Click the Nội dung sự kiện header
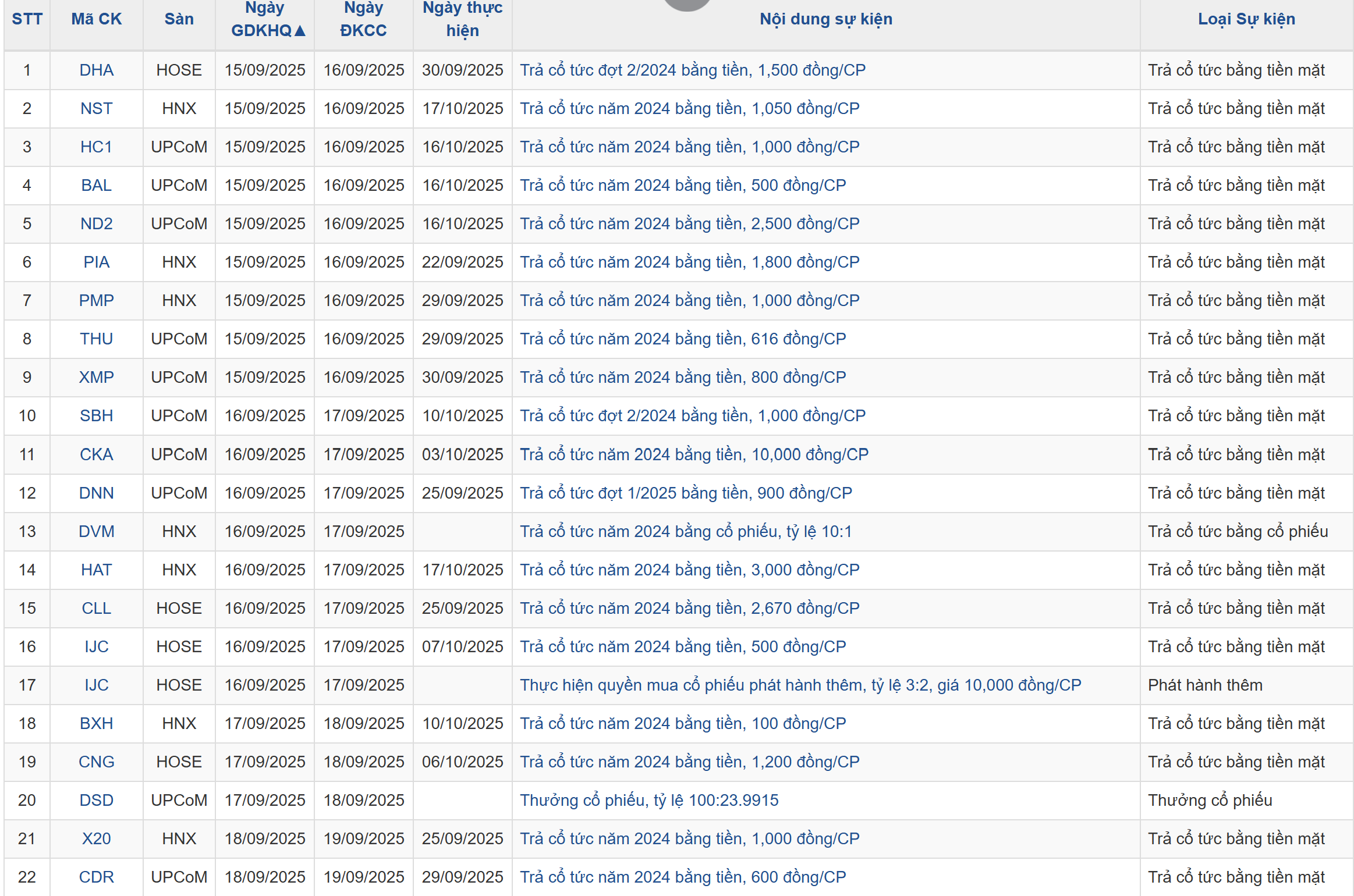This screenshot has height=896, width=1354. coord(825,19)
